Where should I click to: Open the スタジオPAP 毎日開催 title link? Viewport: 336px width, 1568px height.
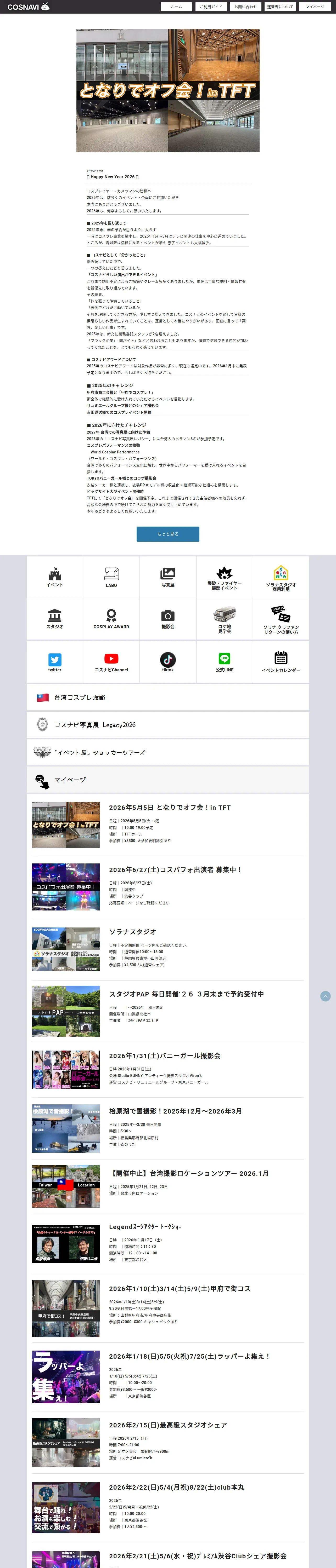click(x=187, y=994)
